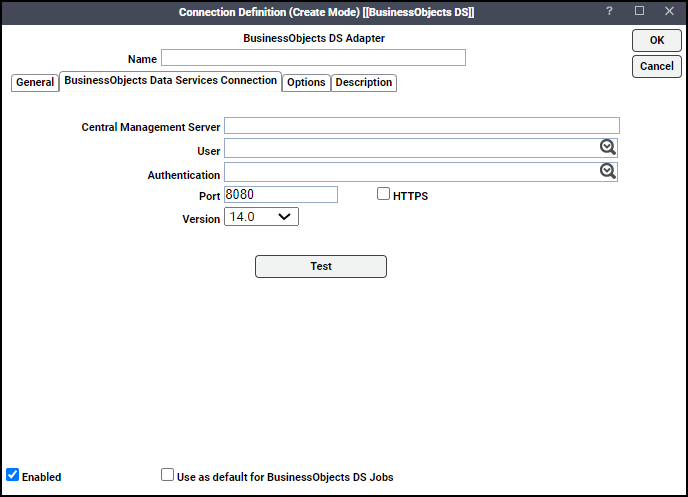Focus the Name input field

[x=313, y=57]
